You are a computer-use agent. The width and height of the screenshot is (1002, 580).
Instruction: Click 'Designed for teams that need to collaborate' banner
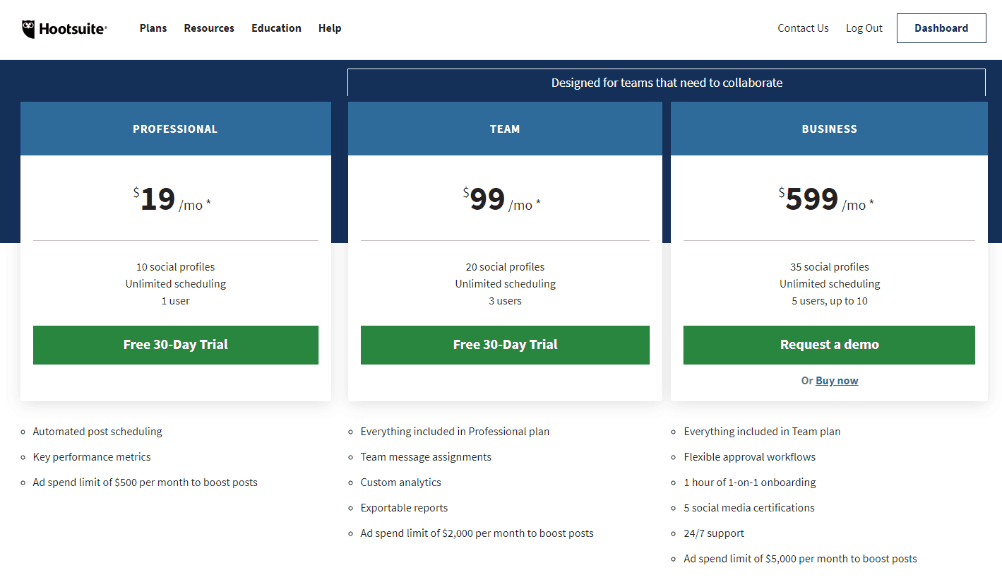(x=667, y=82)
